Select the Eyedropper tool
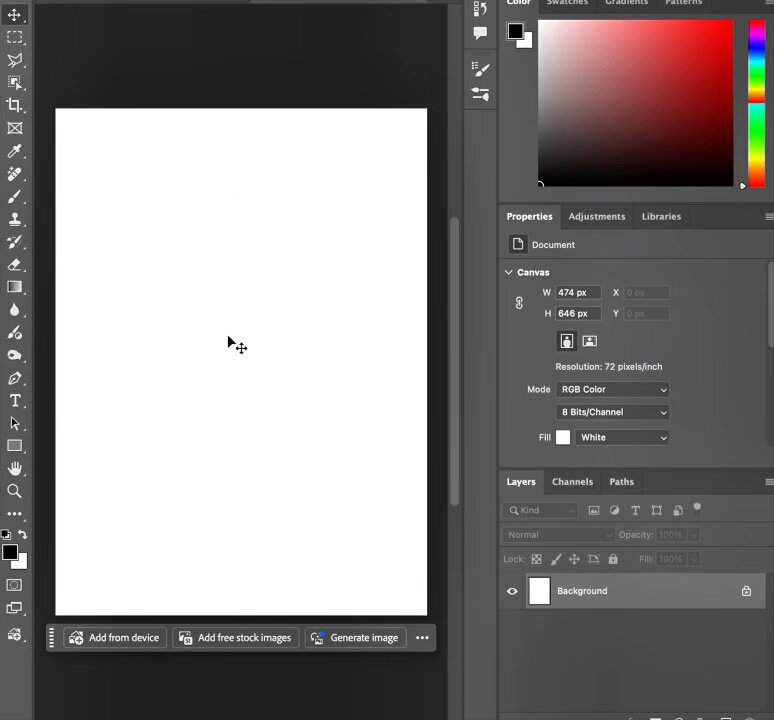The height and width of the screenshot is (720, 774). click(x=14, y=151)
